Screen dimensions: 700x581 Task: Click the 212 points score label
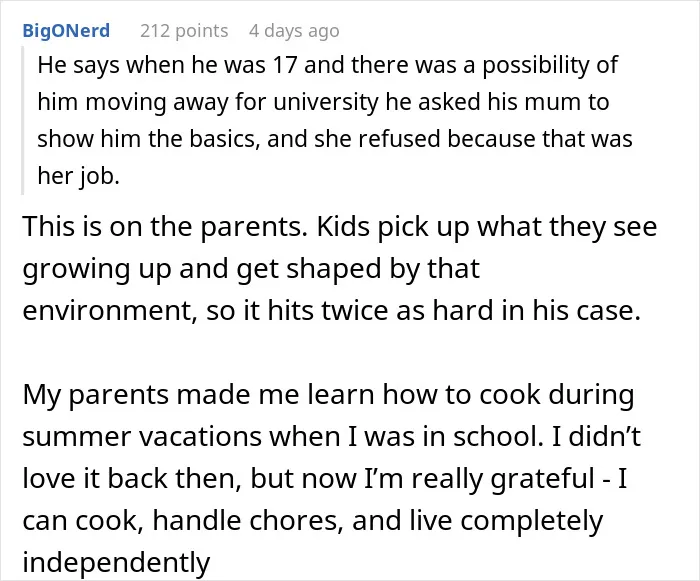click(x=184, y=31)
